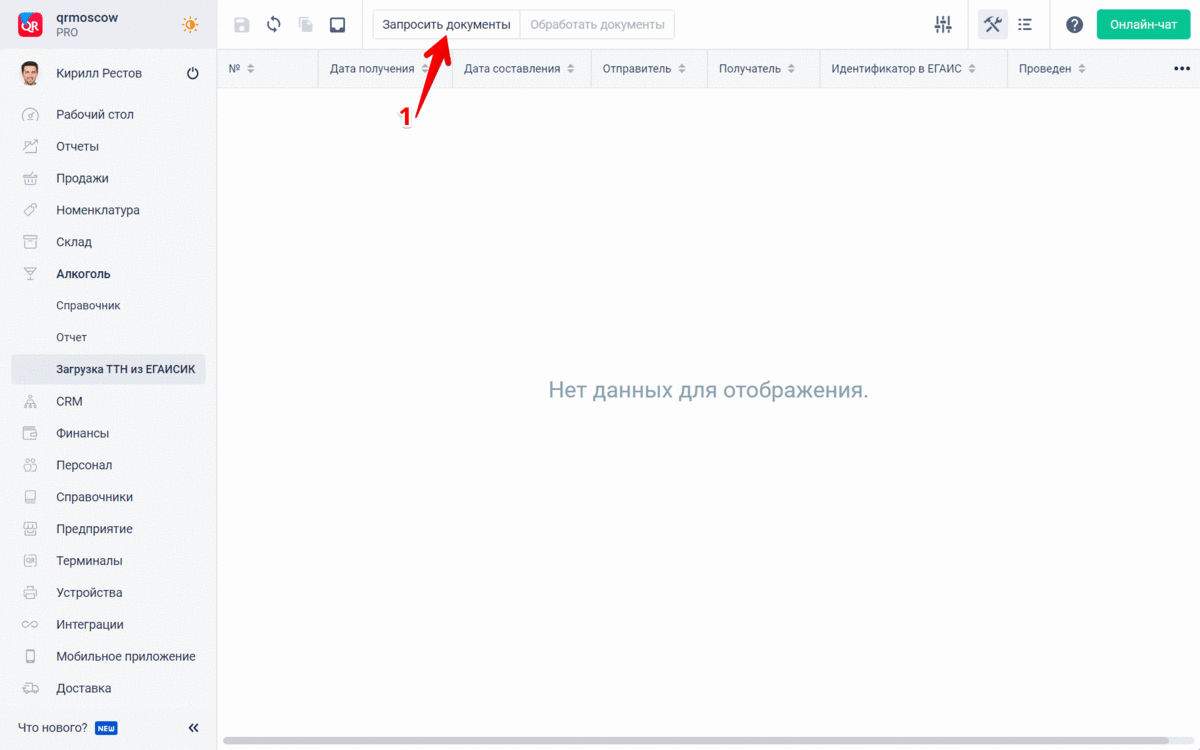
Task: Click the save floppy disk icon
Action: 241,25
